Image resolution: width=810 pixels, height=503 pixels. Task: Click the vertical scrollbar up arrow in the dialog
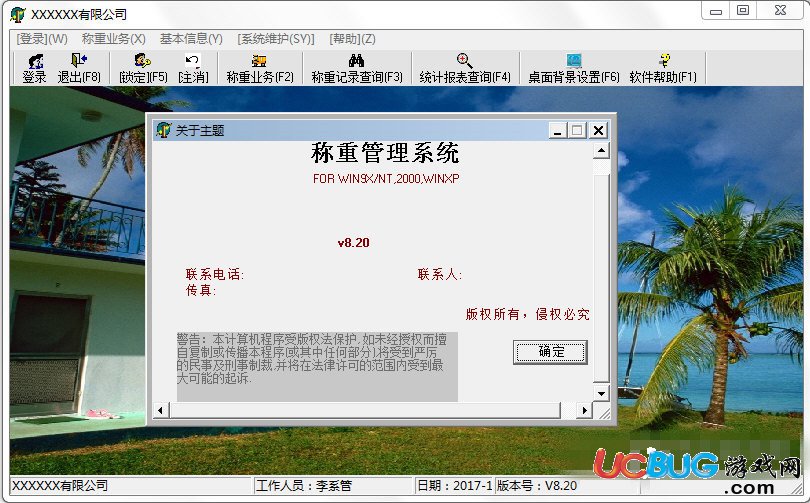point(601,151)
